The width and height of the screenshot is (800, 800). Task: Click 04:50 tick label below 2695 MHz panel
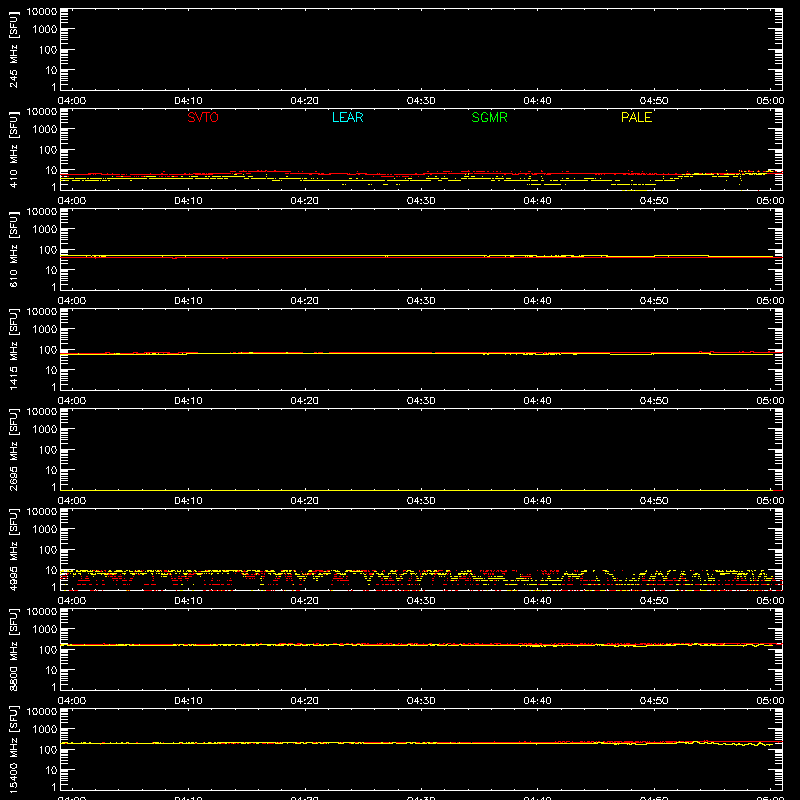654,501
